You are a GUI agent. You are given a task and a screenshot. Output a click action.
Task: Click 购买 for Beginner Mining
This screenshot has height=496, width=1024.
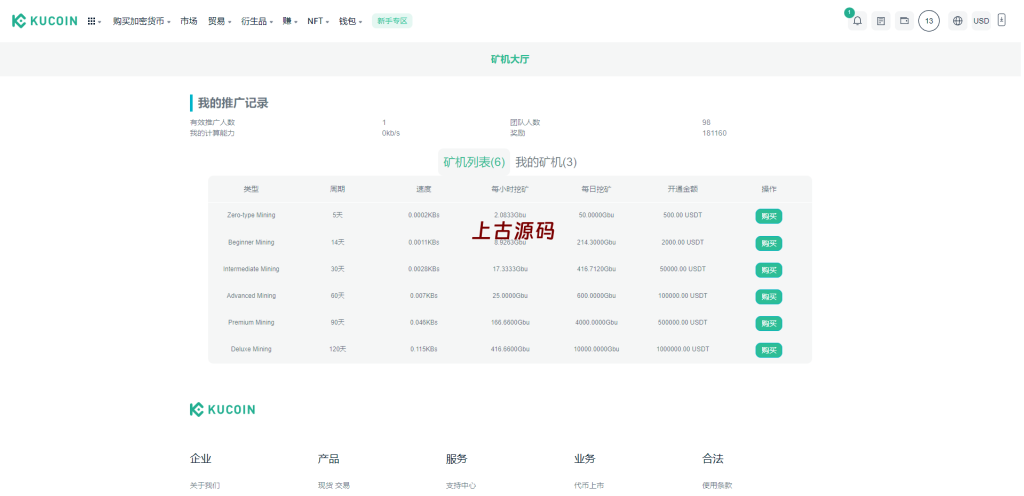click(769, 243)
